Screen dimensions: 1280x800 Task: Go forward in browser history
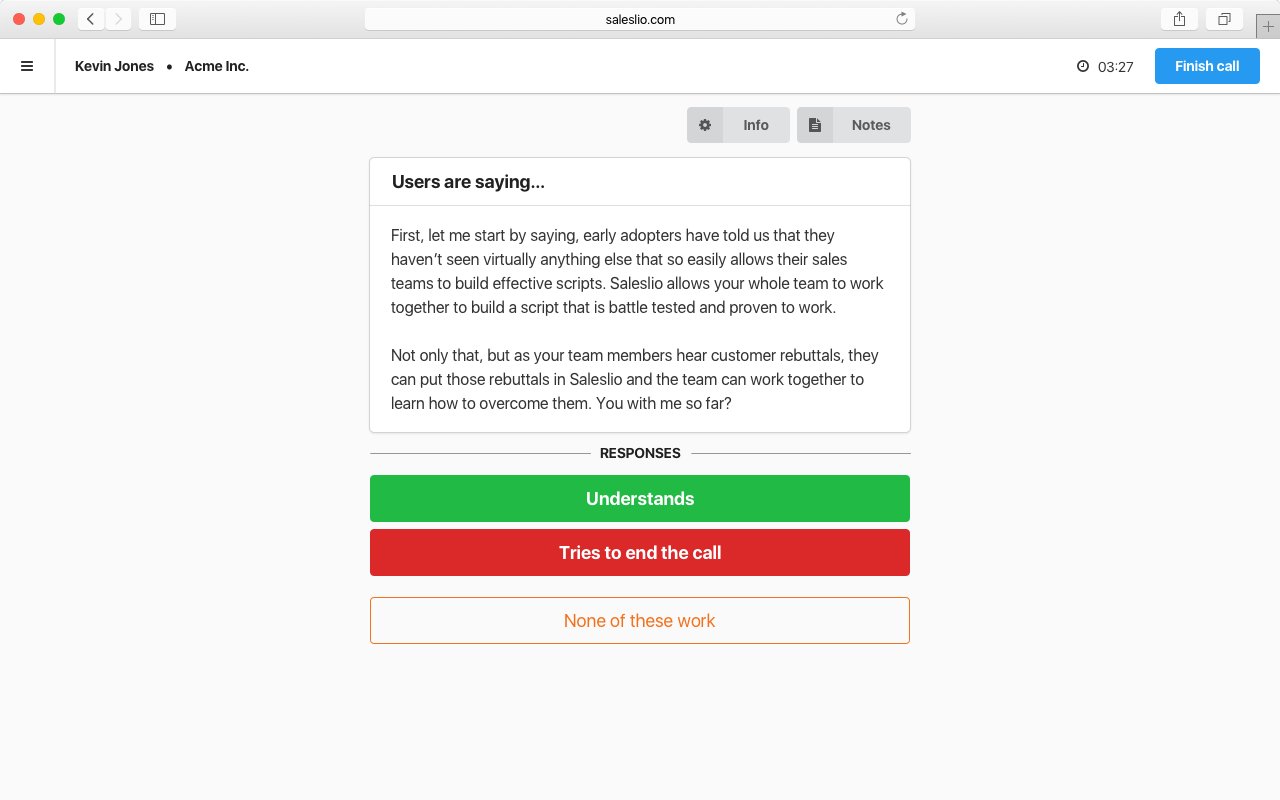point(118,19)
